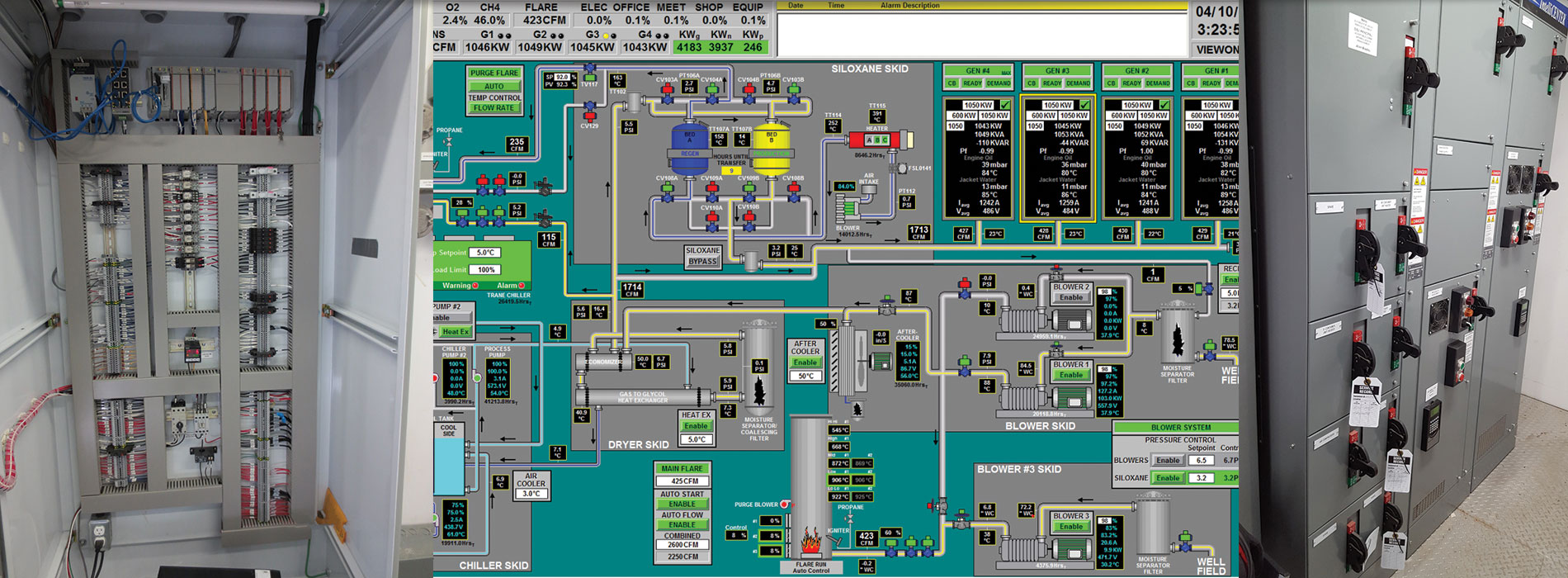Click the Air Cooler 3.0°C field
This screenshot has height=578, width=1568.
tap(531, 494)
